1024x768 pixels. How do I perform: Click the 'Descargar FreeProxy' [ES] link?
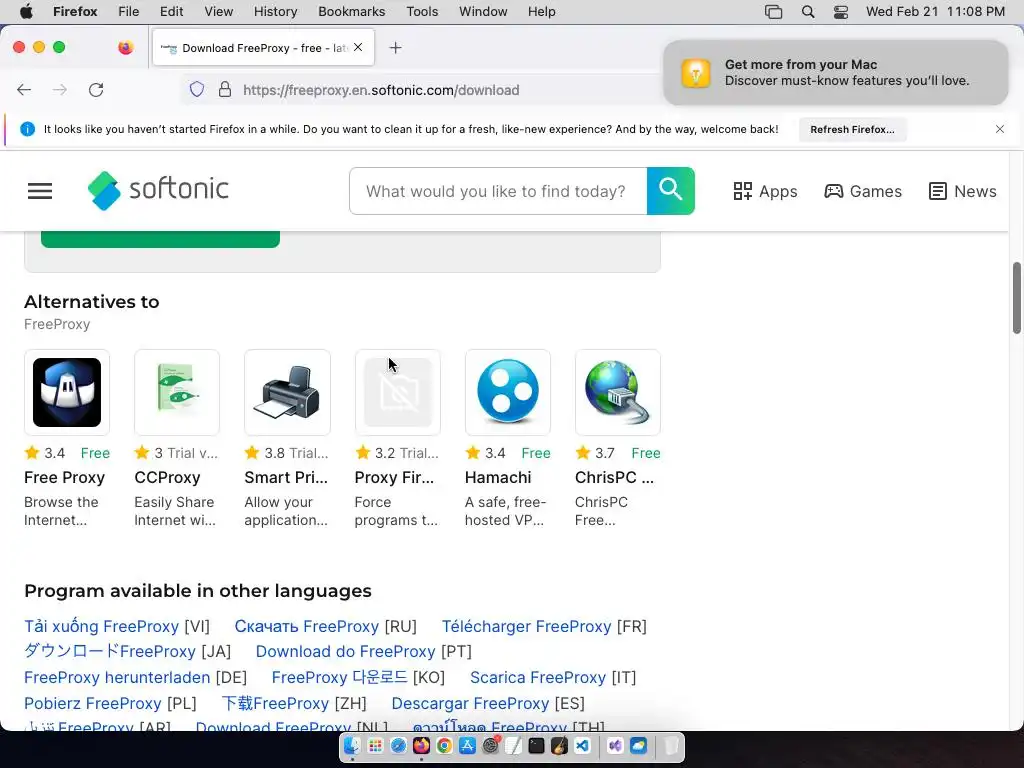[x=470, y=703]
